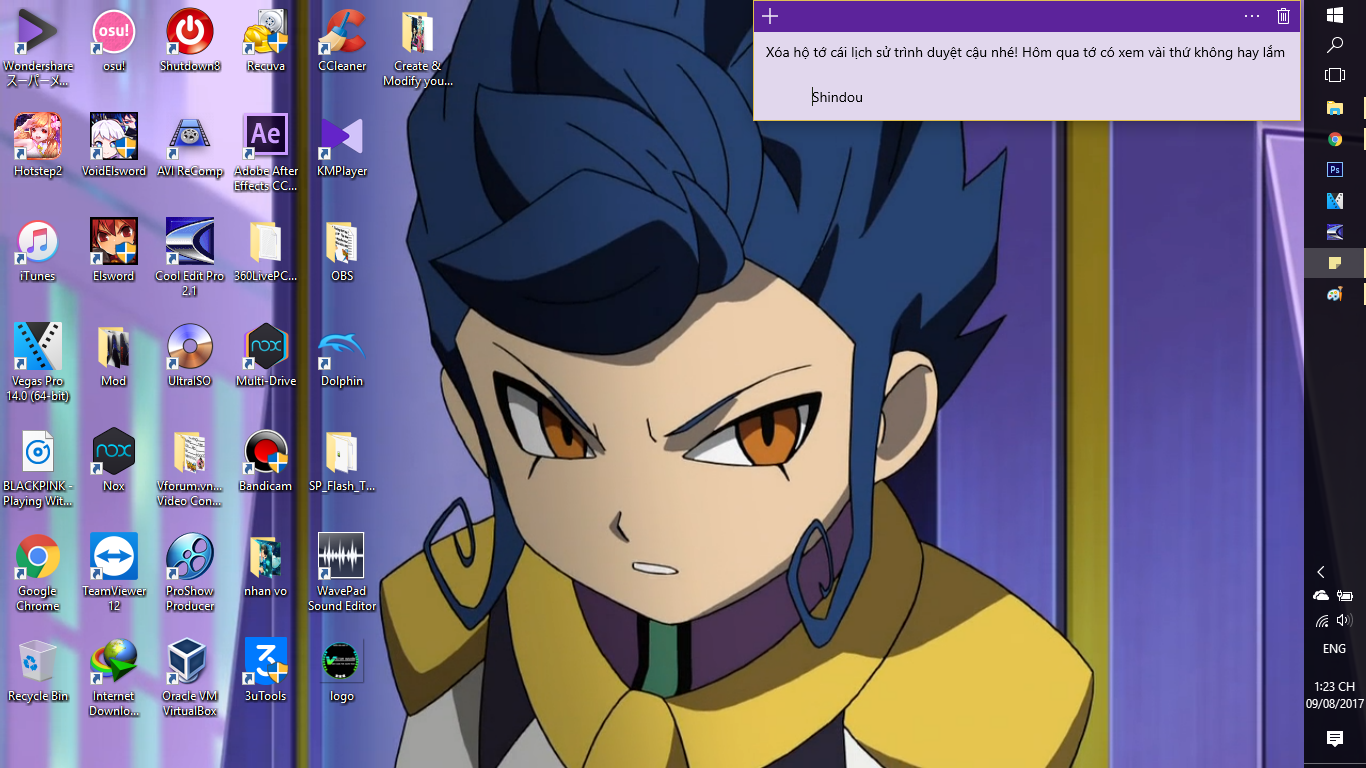Open the battery power tray icon
Viewport: 1366px width, 768px height.
(x=1345, y=596)
